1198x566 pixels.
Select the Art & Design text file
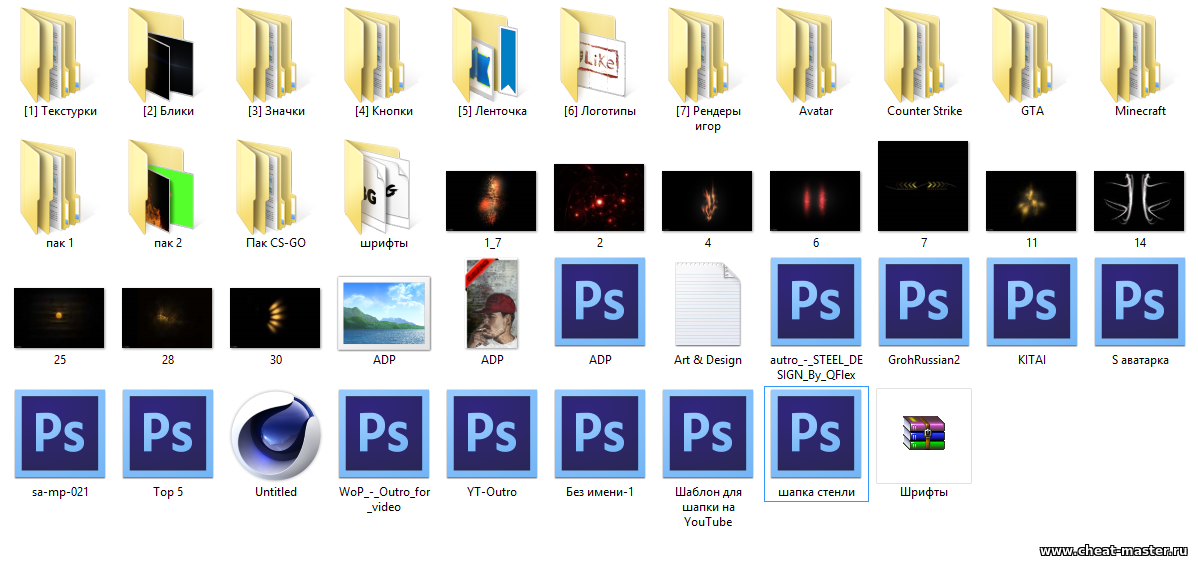[x=708, y=303]
